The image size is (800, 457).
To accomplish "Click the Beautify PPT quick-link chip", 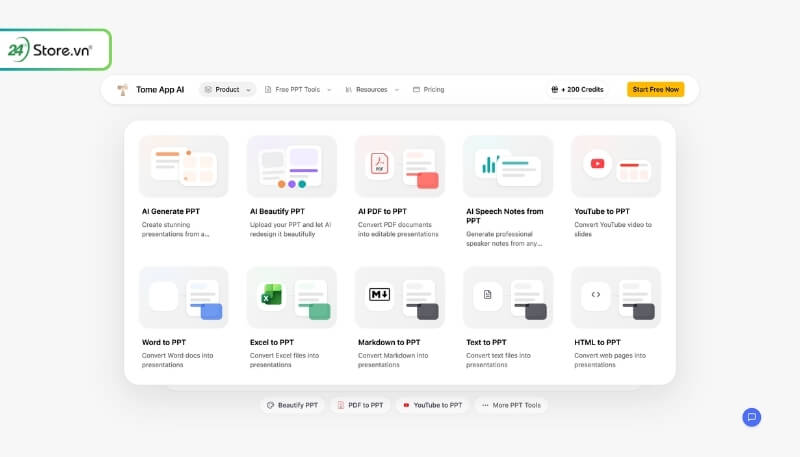I will (292, 405).
